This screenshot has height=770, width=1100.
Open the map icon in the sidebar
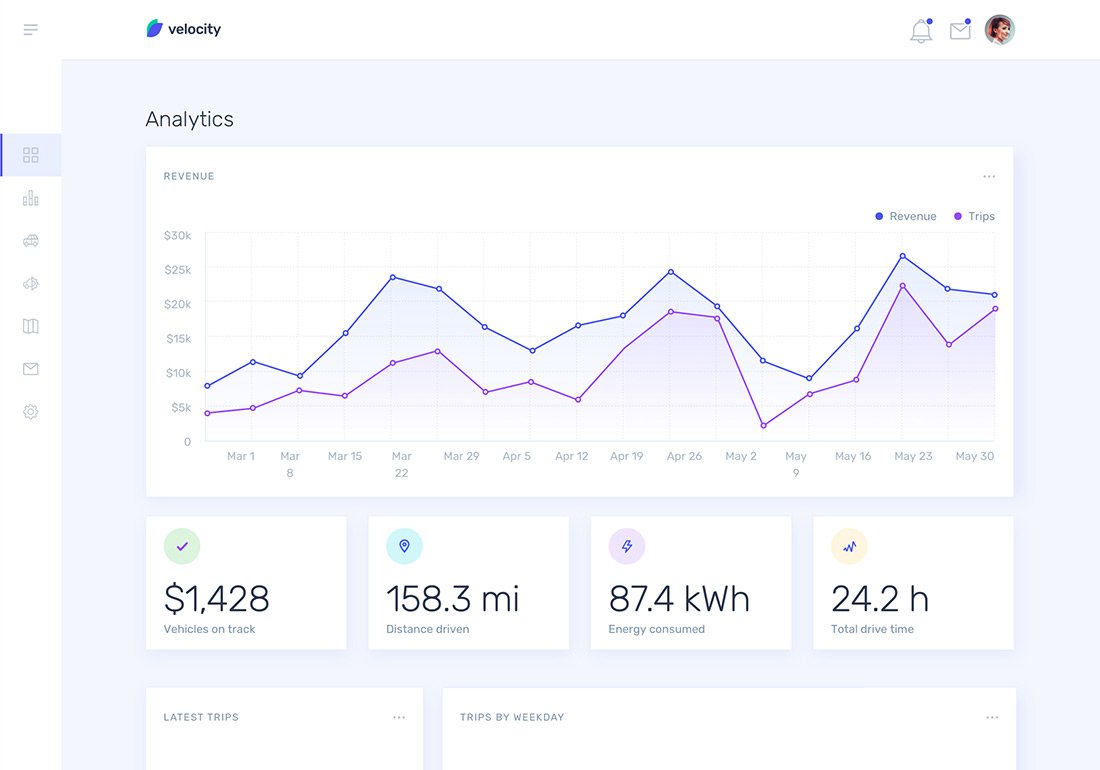point(31,326)
